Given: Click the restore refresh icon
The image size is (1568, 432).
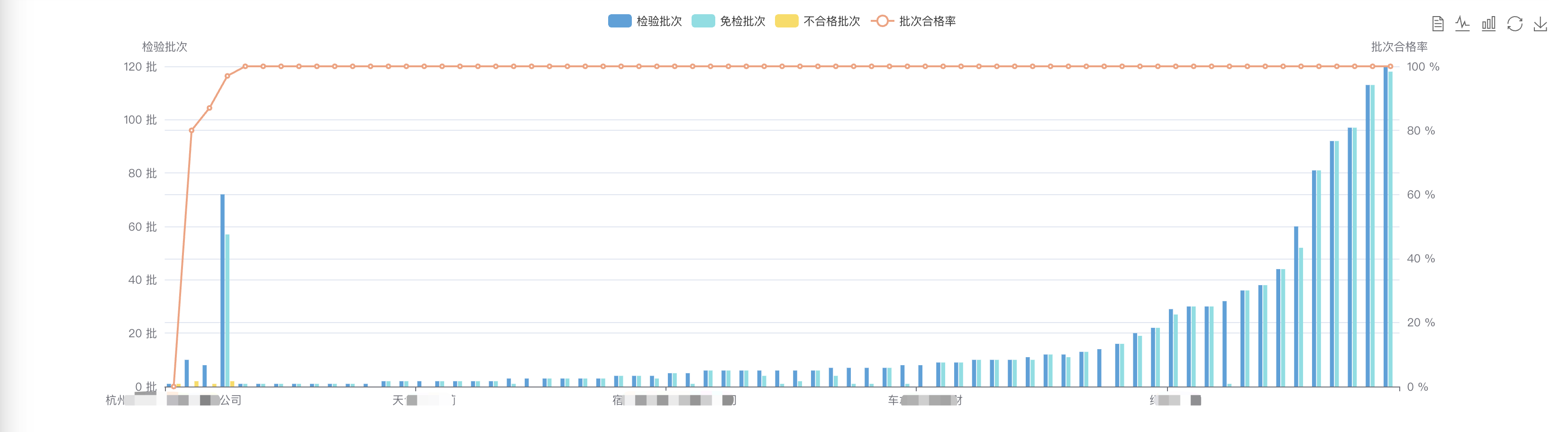Looking at the screenshot, I should [x=1514, y=24].
